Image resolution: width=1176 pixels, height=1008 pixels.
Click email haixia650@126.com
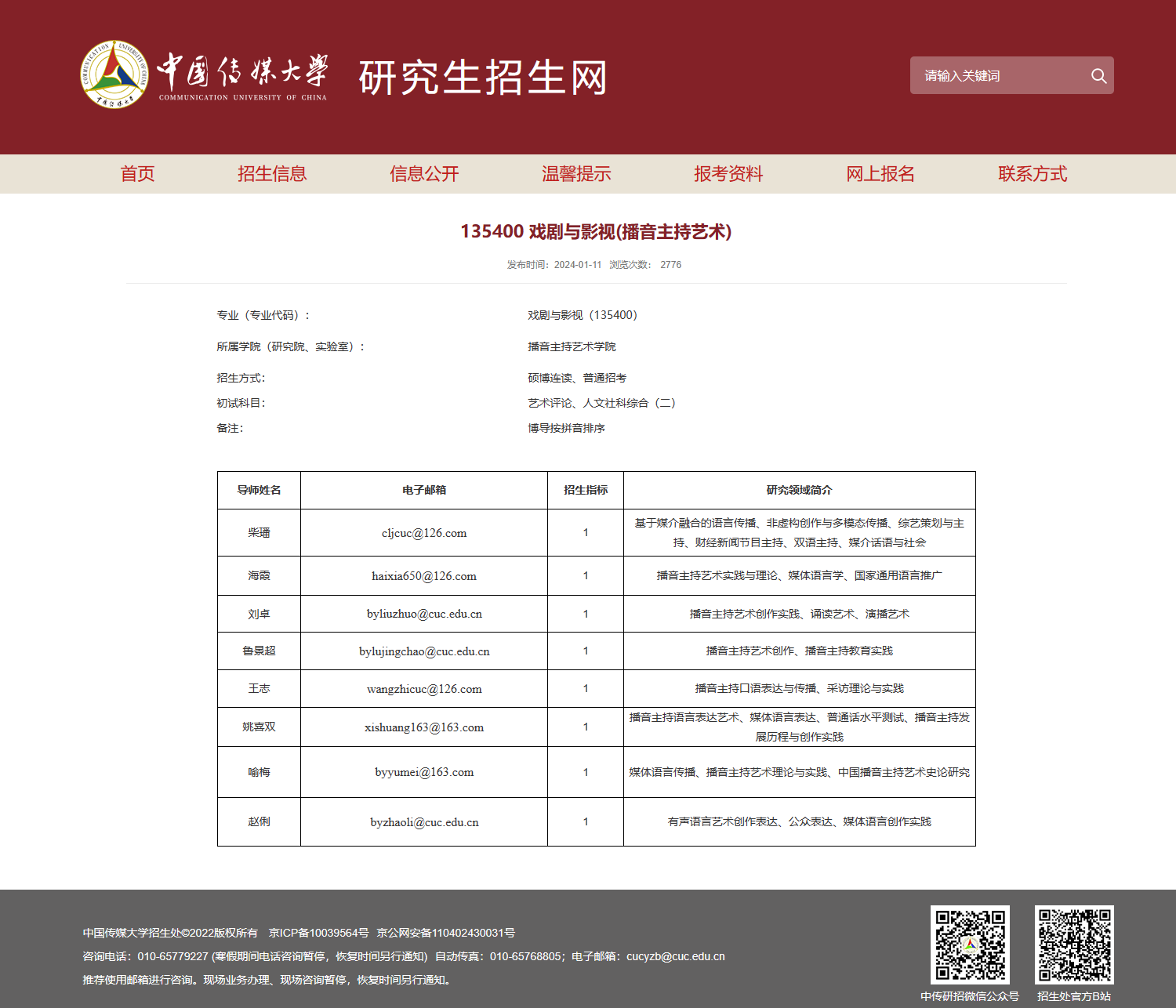click(x=424, y=576)
